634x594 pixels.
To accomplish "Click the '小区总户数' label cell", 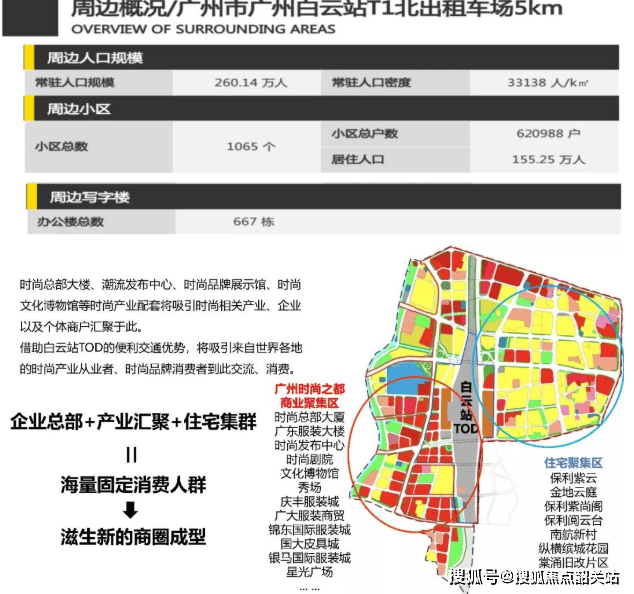I will pos(395,134).
